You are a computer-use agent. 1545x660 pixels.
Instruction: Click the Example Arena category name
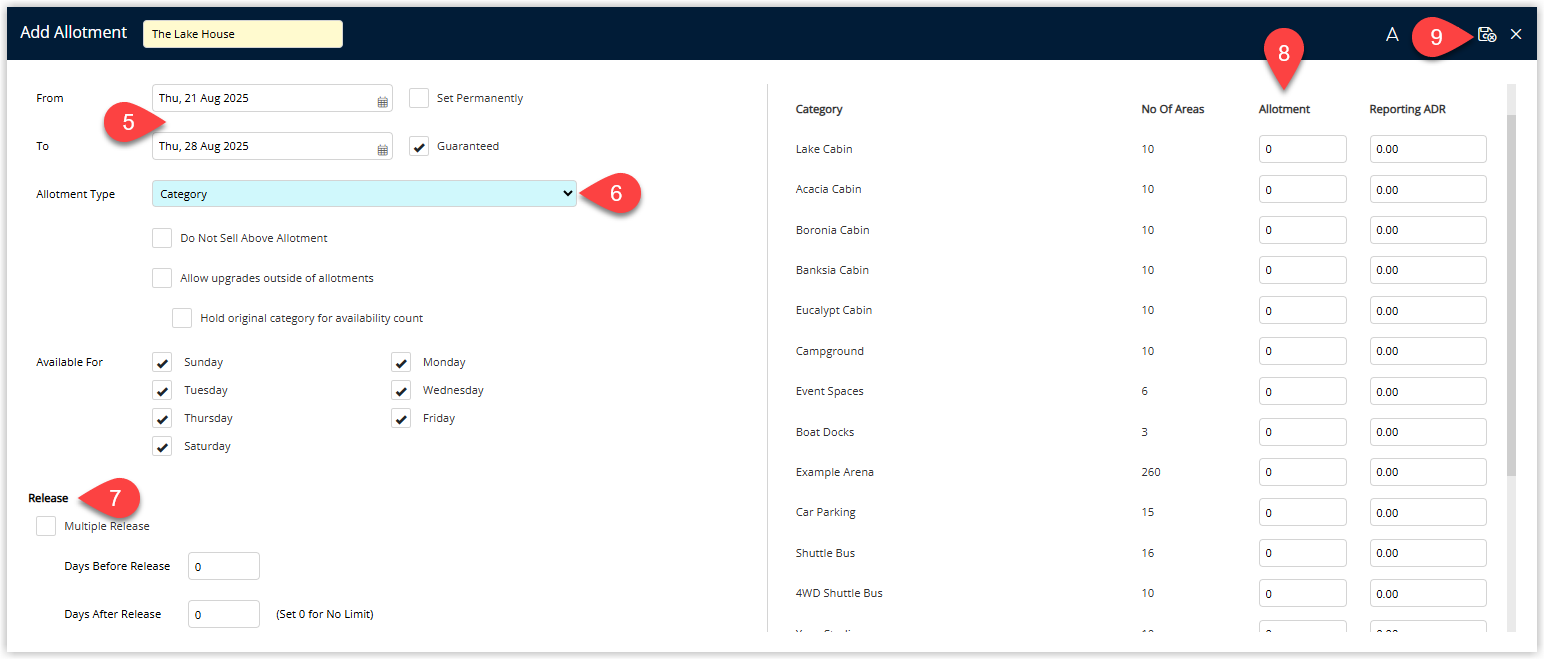[x=835, y=472]
